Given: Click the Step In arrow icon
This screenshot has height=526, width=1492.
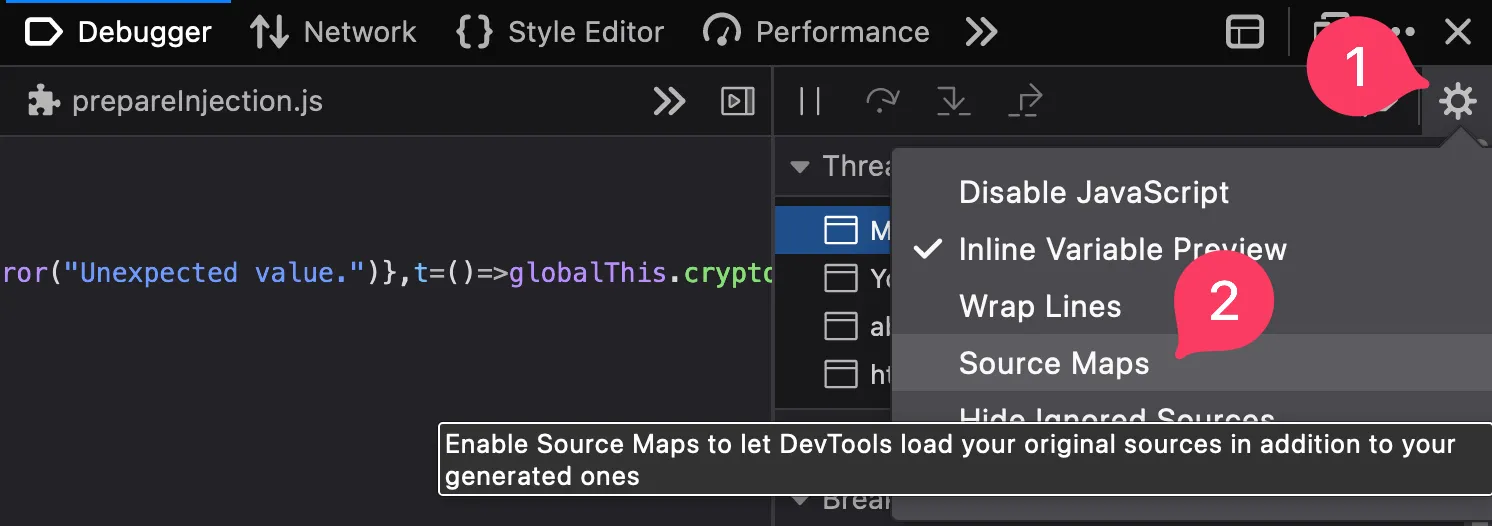Looking at the screenshot, I should point(951,101).
